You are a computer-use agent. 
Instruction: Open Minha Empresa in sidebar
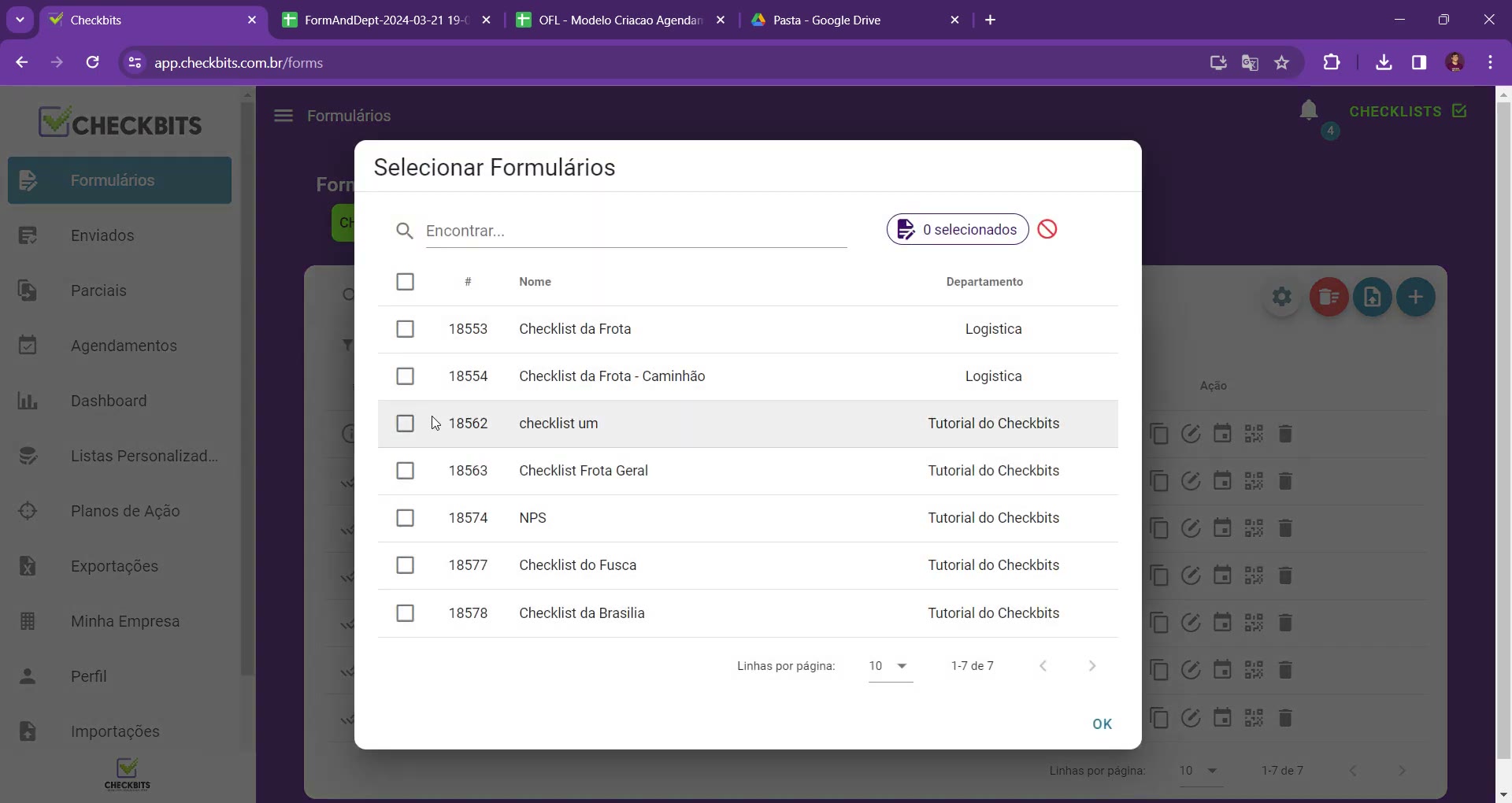[x=120, y=621]
